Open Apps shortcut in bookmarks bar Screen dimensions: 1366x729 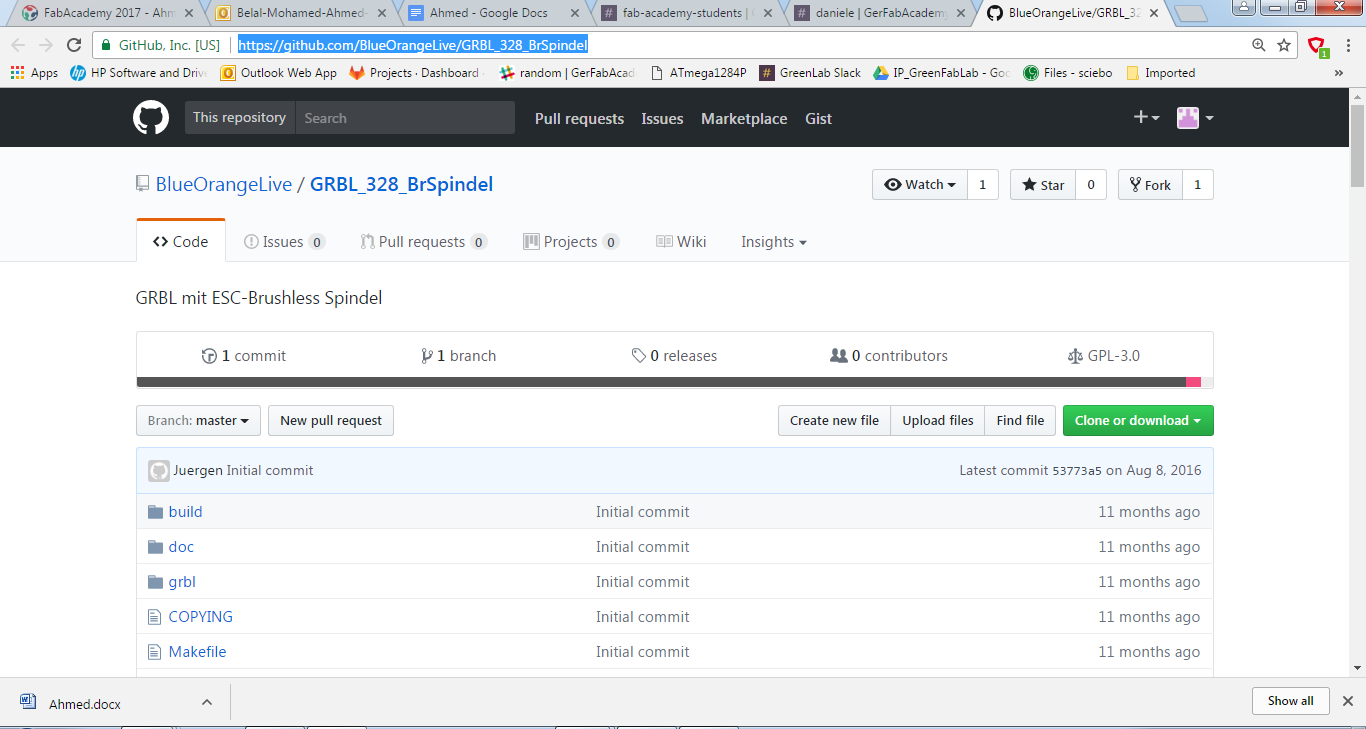pyautogui.click(x=35, y=73)
